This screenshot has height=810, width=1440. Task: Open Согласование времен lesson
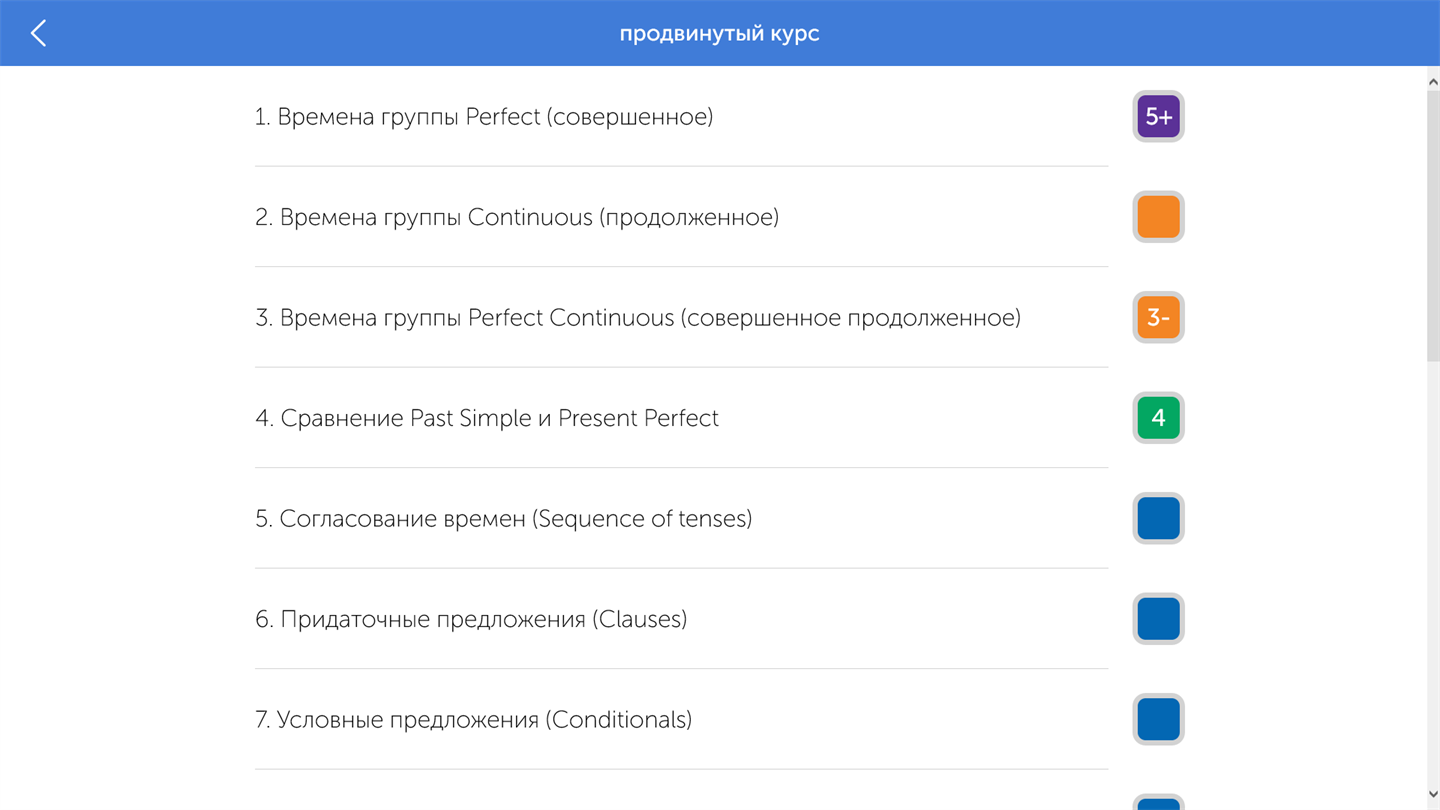click(x=504, y=519)
